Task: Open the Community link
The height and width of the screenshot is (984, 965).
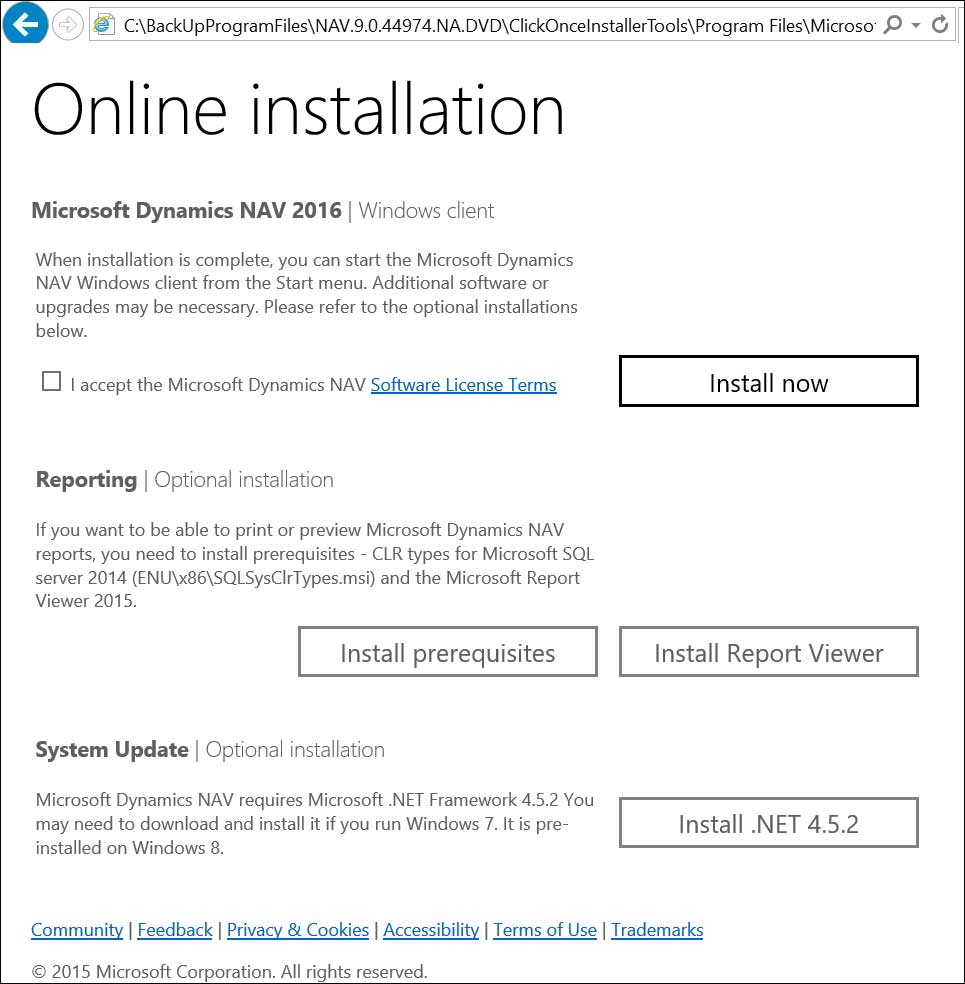Action: [77, 930]
